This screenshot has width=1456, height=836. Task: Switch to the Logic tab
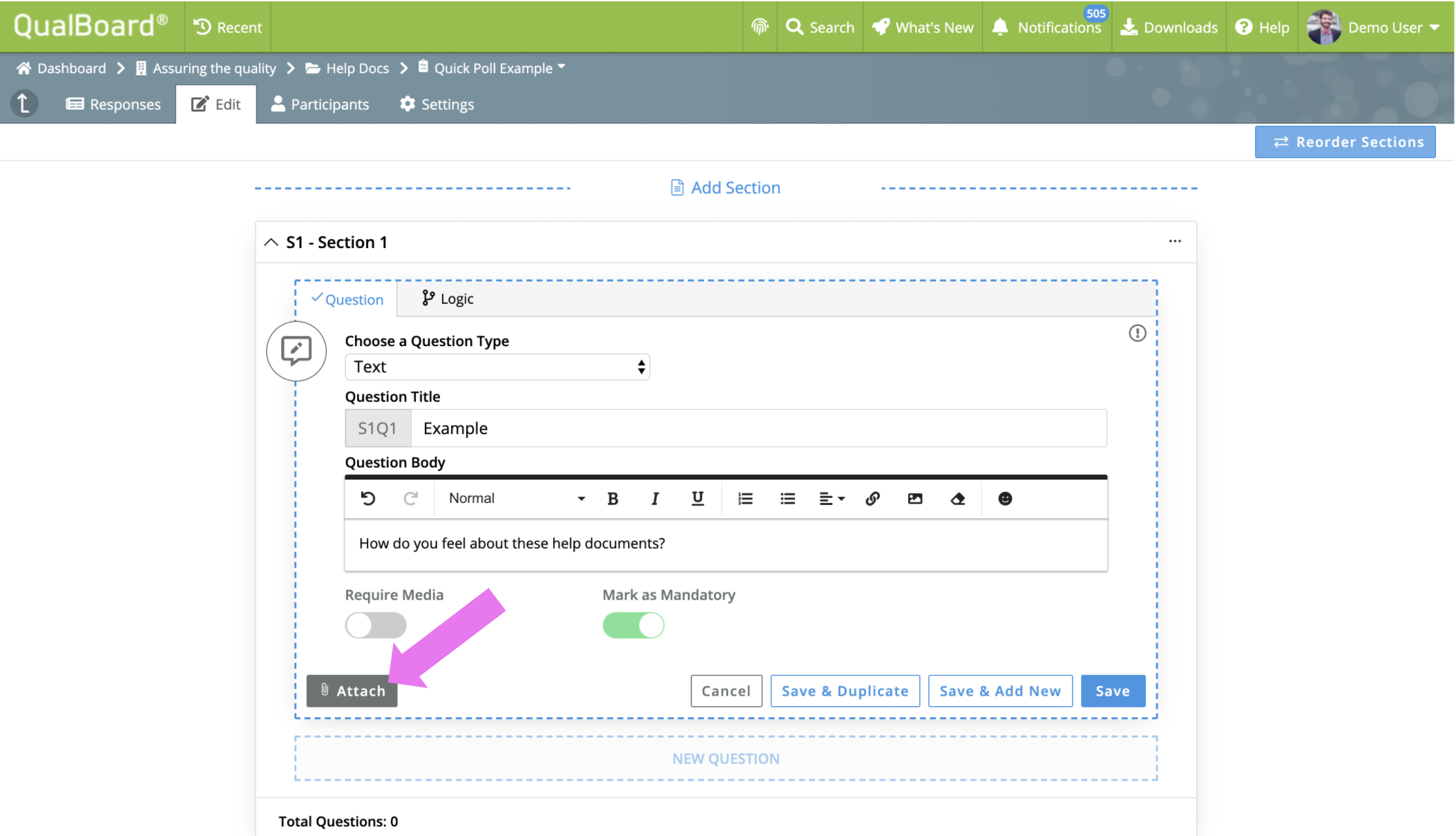(x=448, y=298)
